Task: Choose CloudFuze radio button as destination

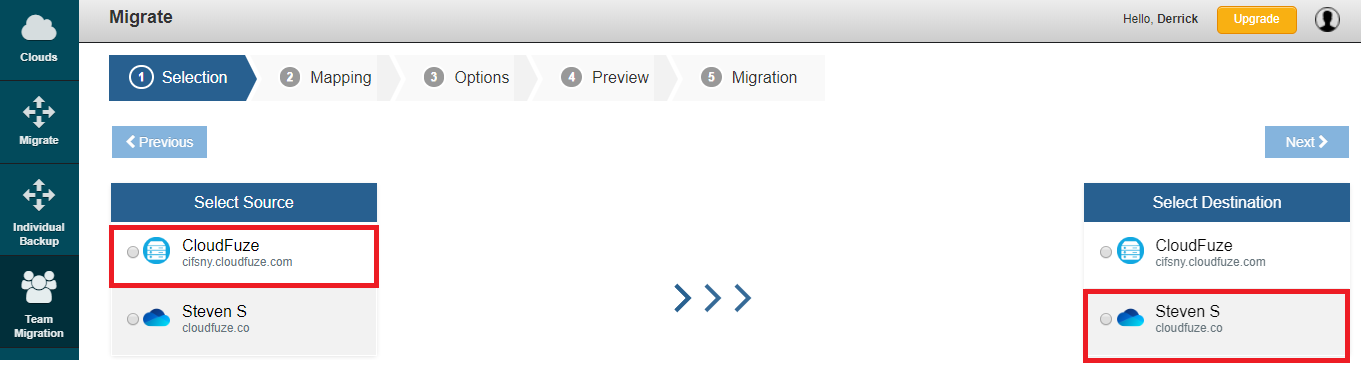Action: tap(1105, 252)
